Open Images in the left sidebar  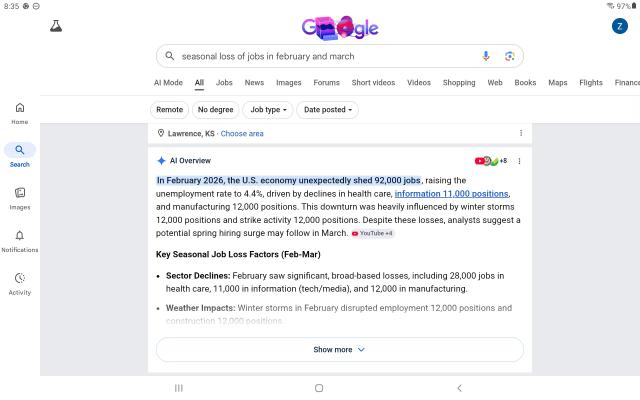click(x=20, y=198)
